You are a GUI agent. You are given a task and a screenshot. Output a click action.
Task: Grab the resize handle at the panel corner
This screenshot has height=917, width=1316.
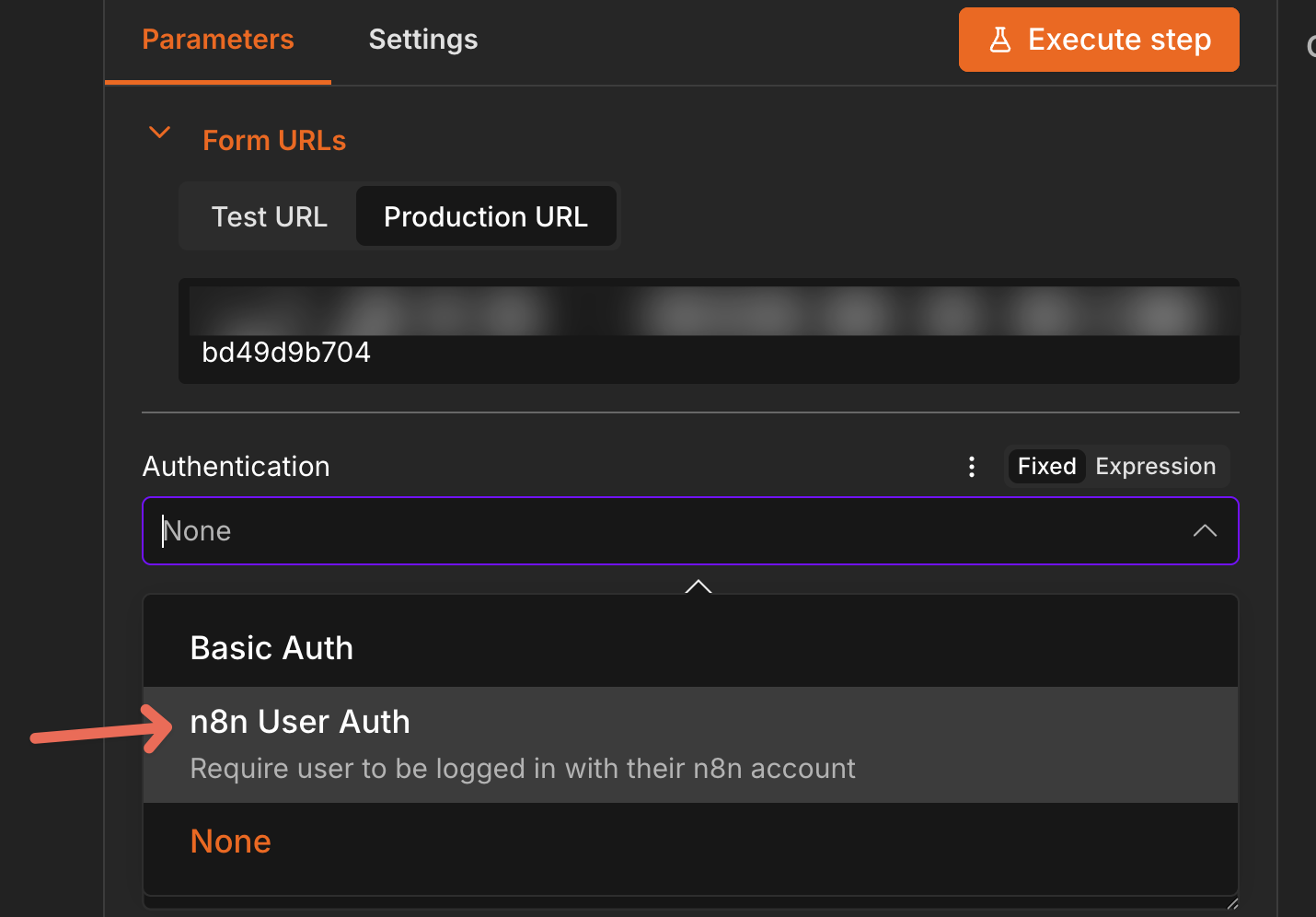1232,903
